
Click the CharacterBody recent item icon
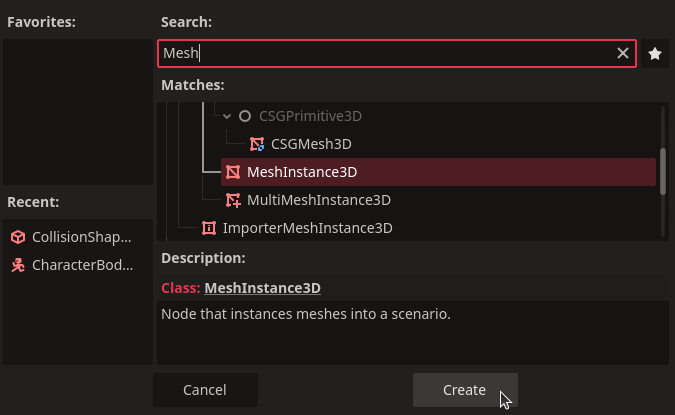18,265
